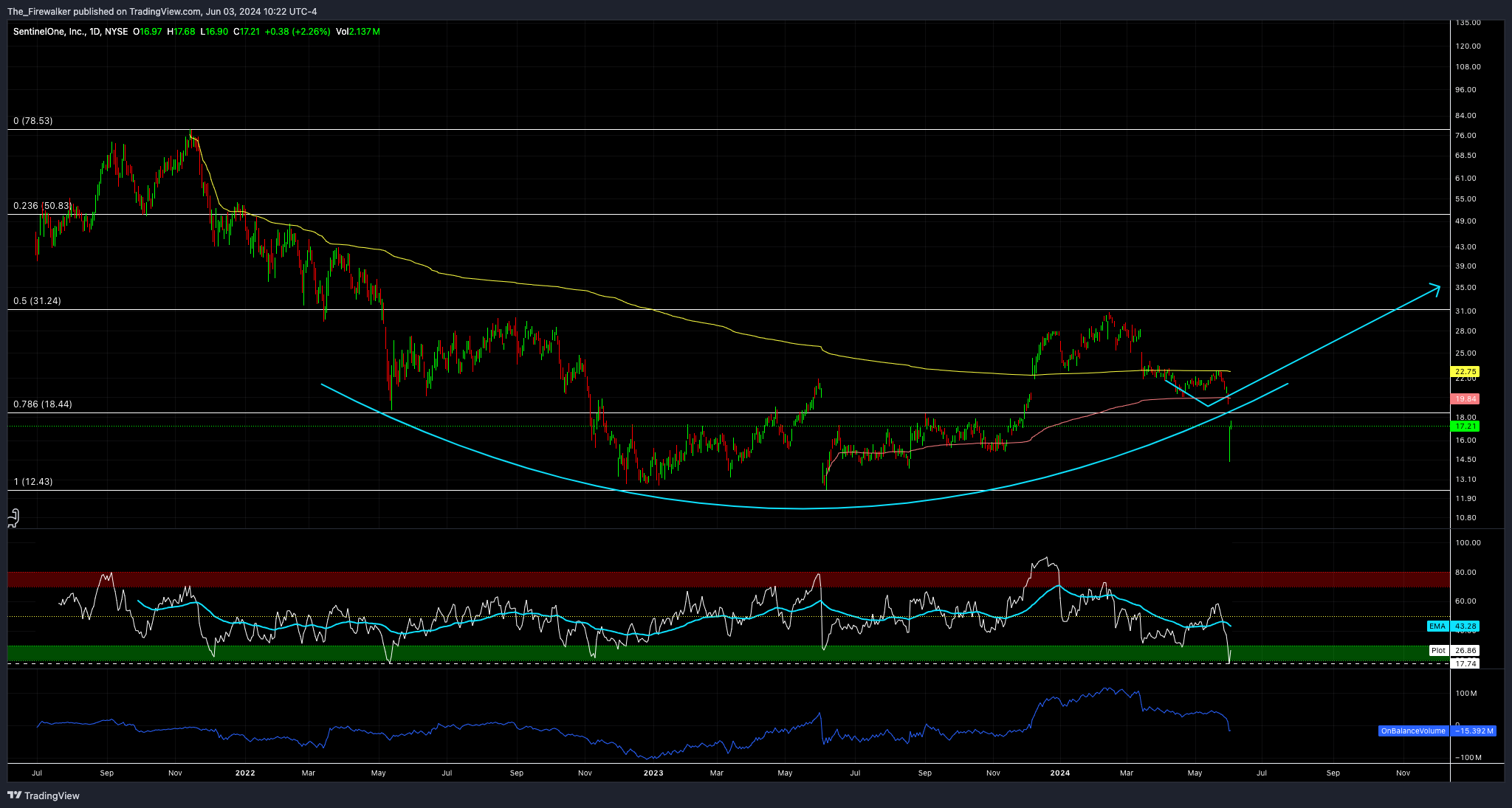Click the 26.86 plot value label
The image size is (1512, 808).
1465,651
